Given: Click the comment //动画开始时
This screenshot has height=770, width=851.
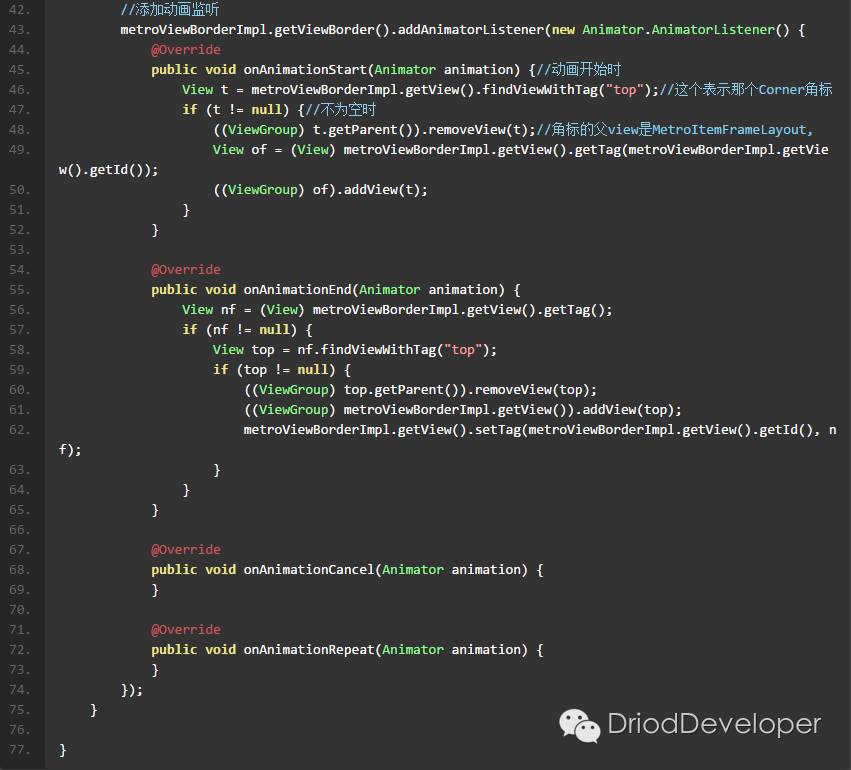Looking at the screenshot, I should [579, 69].
